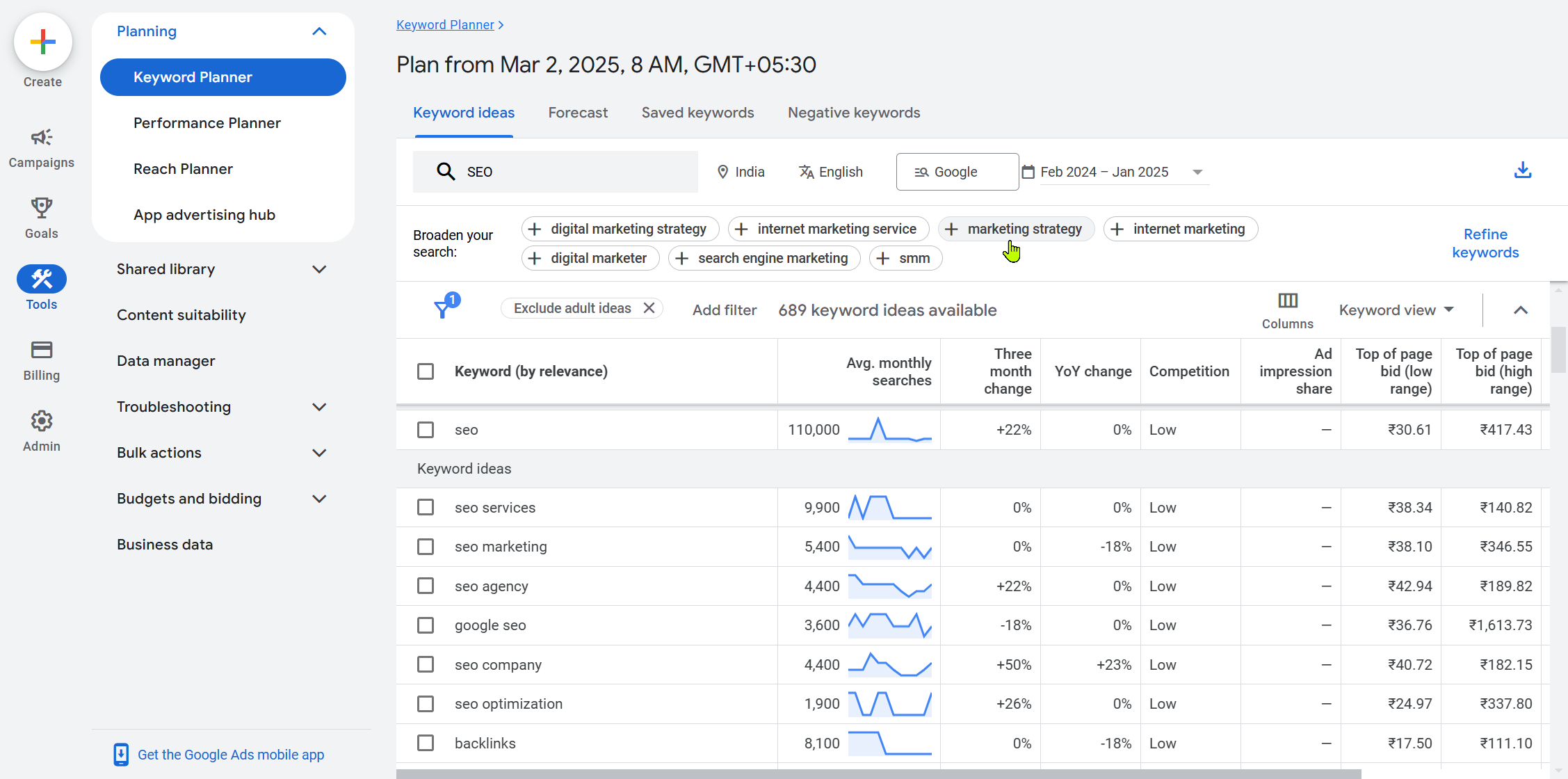Open Performance Planner menu item
Image resolution: width=1568 pixels, height=779 pixels.
[x=207, y=123]
